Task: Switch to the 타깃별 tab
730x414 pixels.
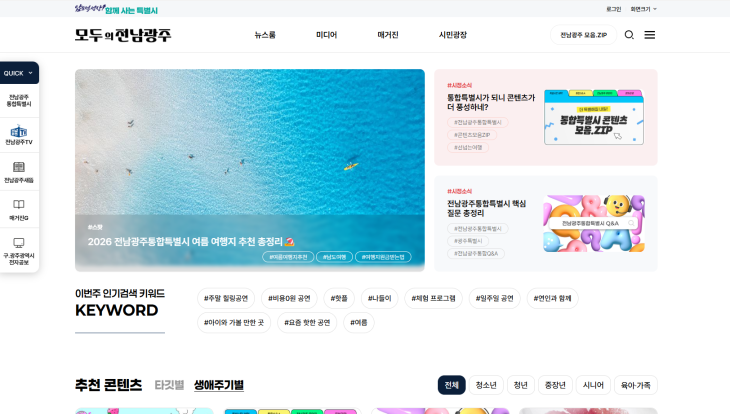Action: click(169, 385)
